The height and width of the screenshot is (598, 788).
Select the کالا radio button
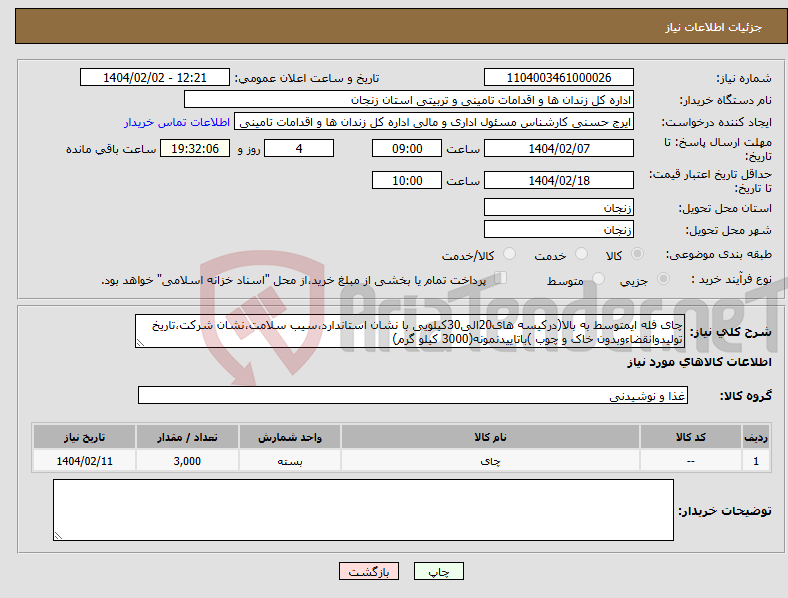[637, 254]
